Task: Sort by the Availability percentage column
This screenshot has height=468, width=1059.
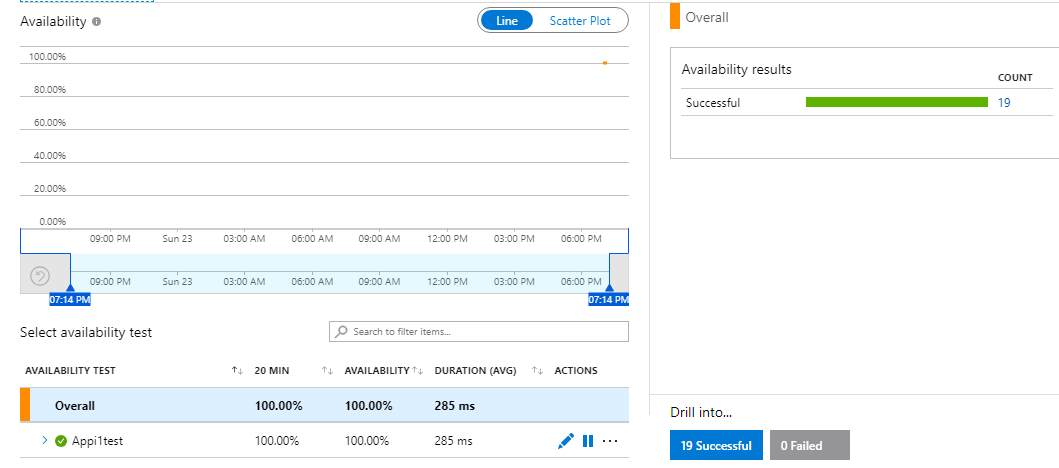Action: pos(418,371)
